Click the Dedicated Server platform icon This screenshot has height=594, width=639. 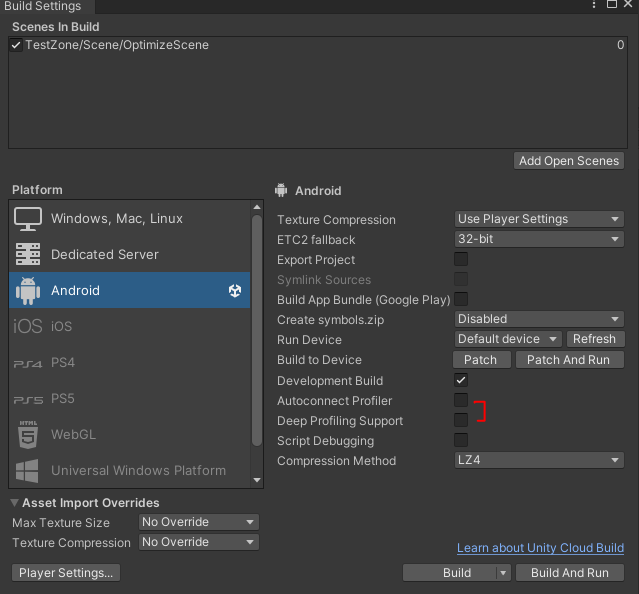28,254
